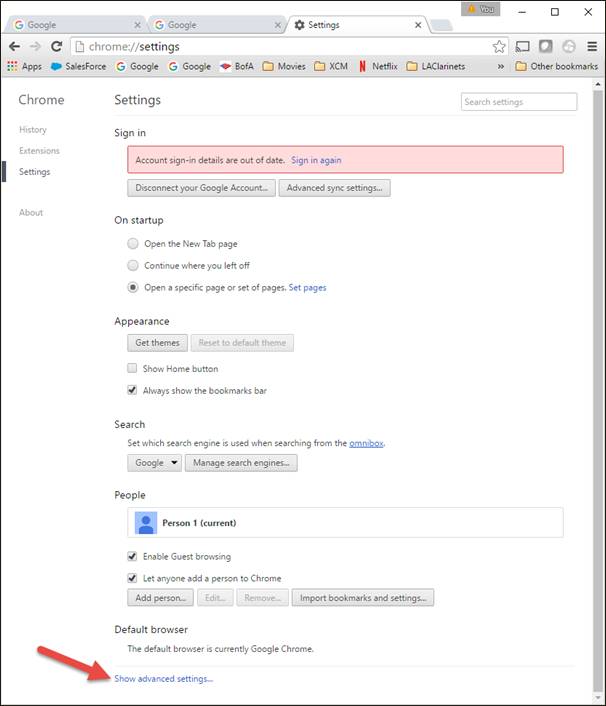This screenshot has height=706, width=606.
Task: Open the SalesForce bookmark
Action: click(x=79, y=67)
